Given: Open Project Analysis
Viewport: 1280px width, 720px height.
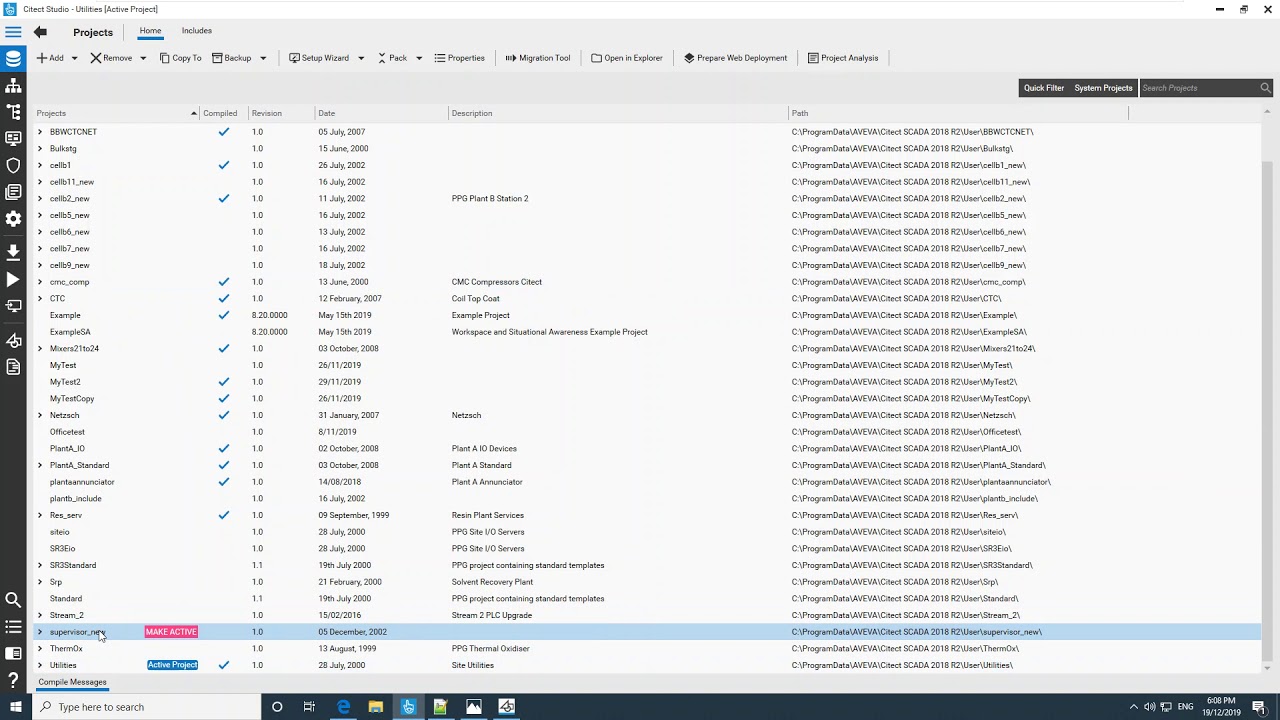Looking at the screenshot, I should click(x=843, y=58).
